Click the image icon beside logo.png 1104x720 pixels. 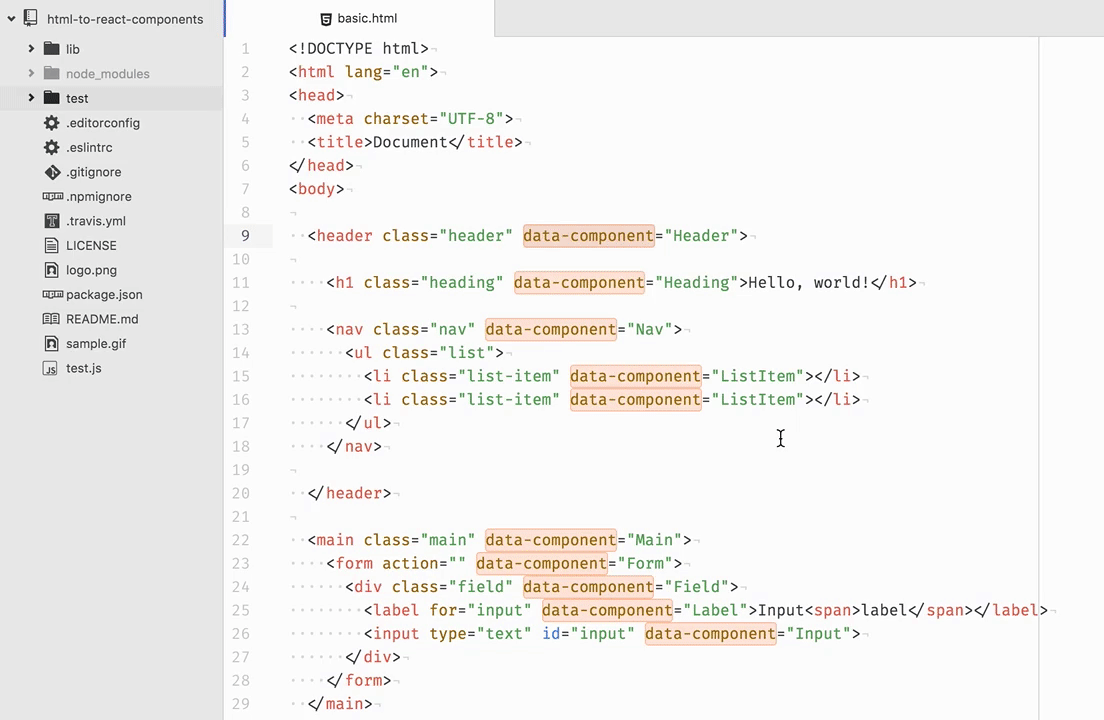[x=52, y=270]
